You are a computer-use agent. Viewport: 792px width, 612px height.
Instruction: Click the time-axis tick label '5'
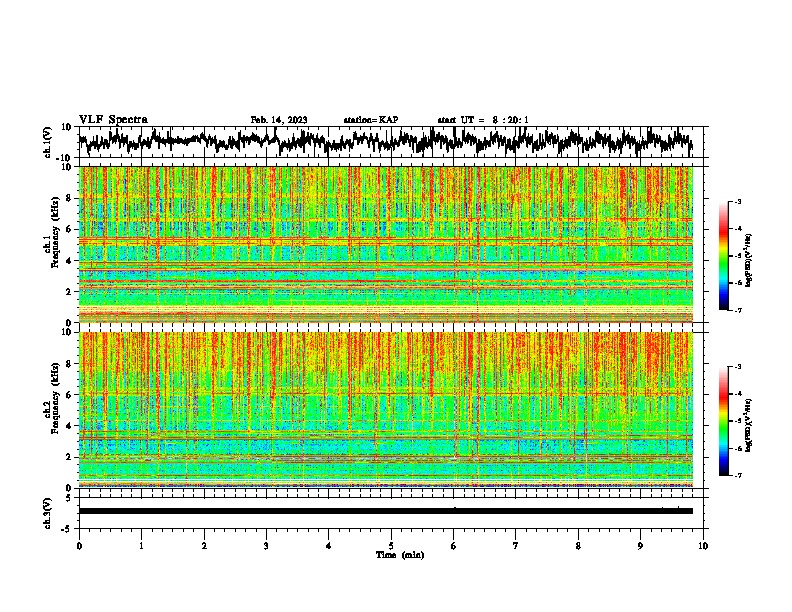click(391, 546)
